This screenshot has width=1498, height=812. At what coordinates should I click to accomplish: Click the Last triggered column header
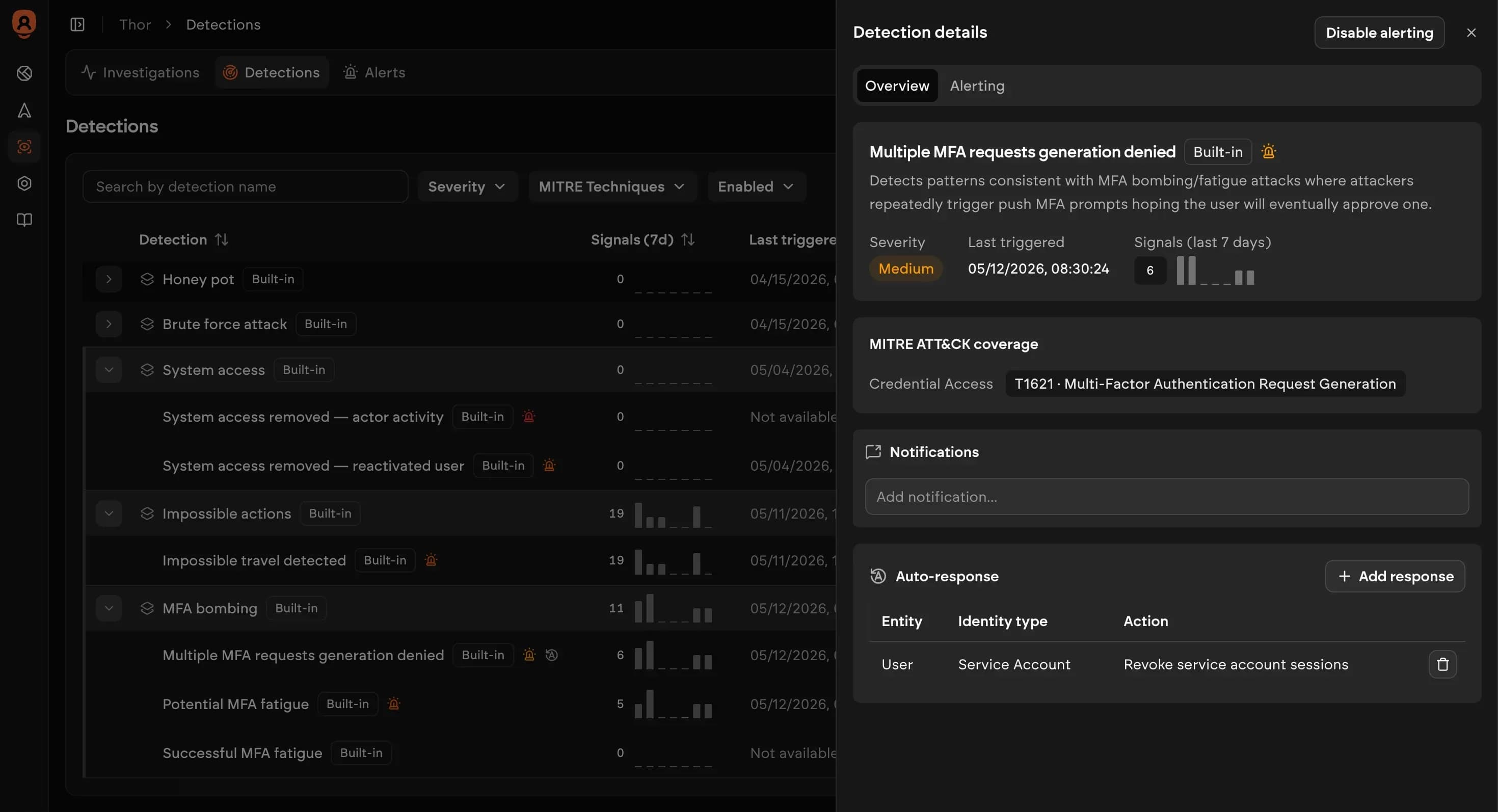point(792,239)
